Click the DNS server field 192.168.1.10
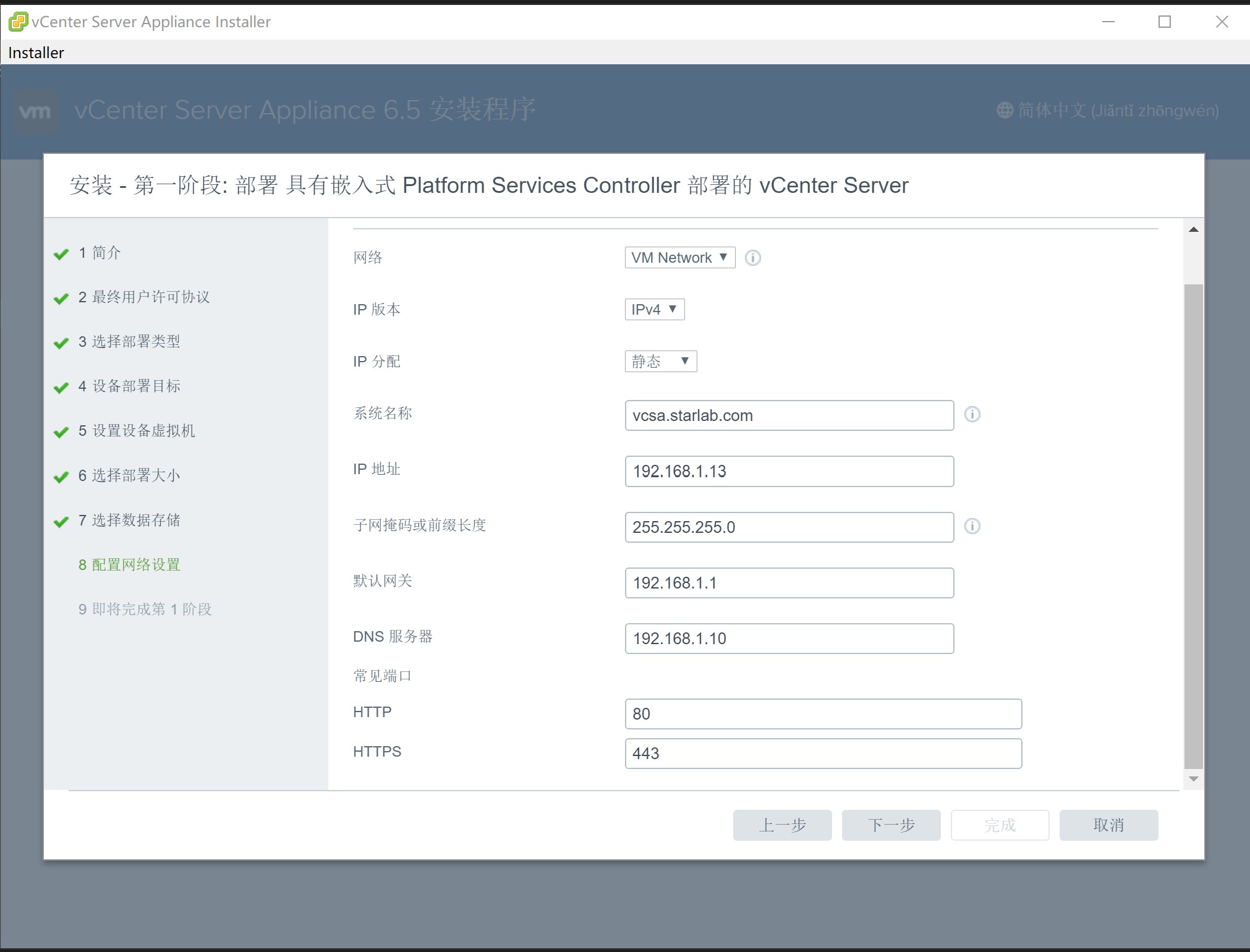This screenshot has width=1250, height=952. (789, 639)
